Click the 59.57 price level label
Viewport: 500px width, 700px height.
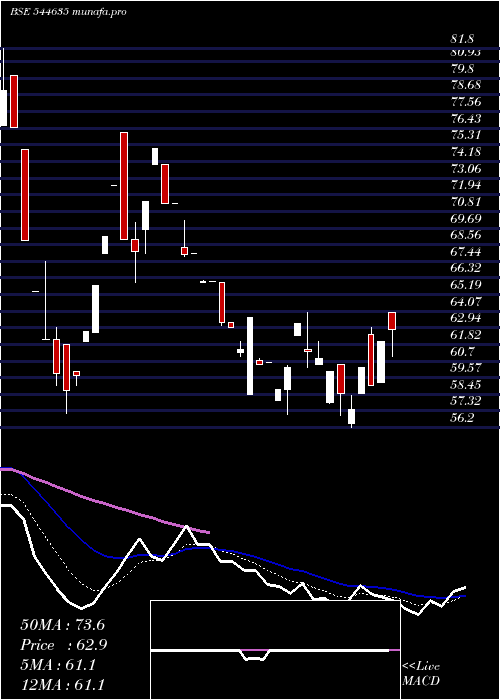pyautogui.click(x=466, y=368)
